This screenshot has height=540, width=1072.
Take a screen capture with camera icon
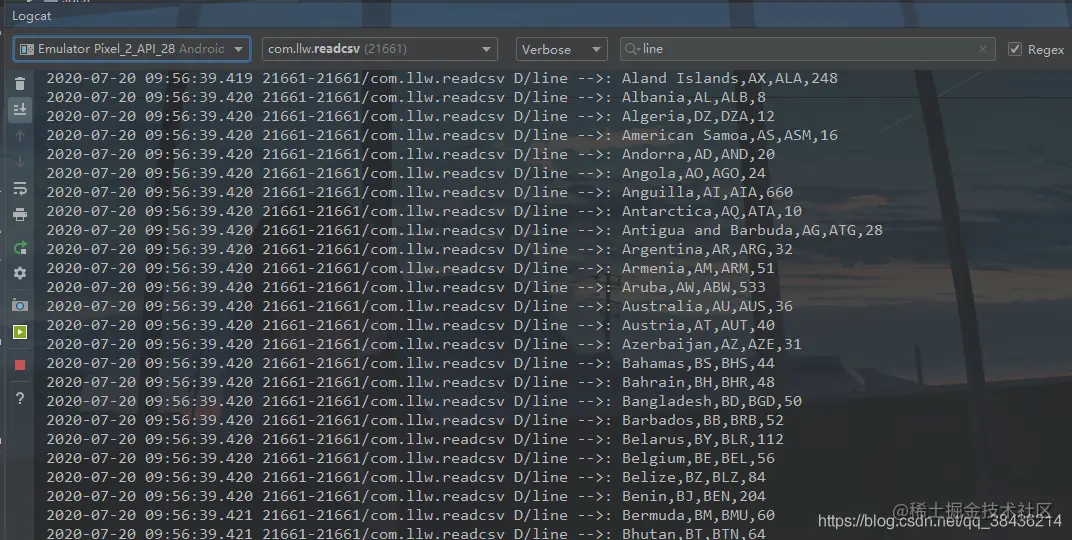20,306
